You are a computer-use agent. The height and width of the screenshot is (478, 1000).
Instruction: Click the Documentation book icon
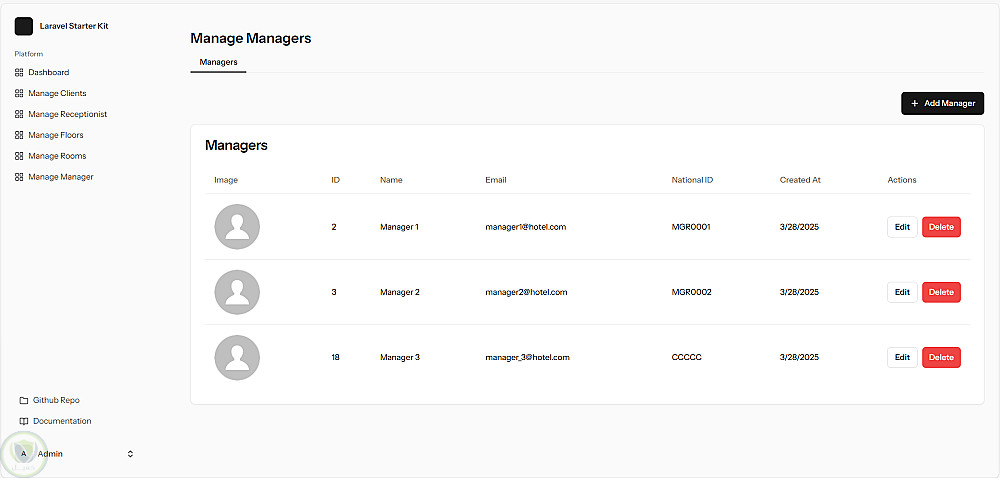24,421
